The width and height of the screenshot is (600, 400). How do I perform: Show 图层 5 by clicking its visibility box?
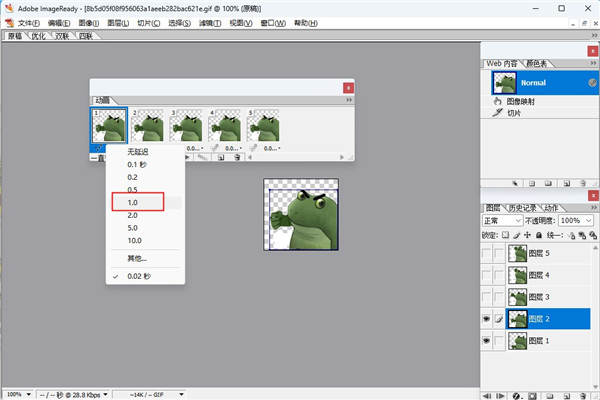point(486,253)
